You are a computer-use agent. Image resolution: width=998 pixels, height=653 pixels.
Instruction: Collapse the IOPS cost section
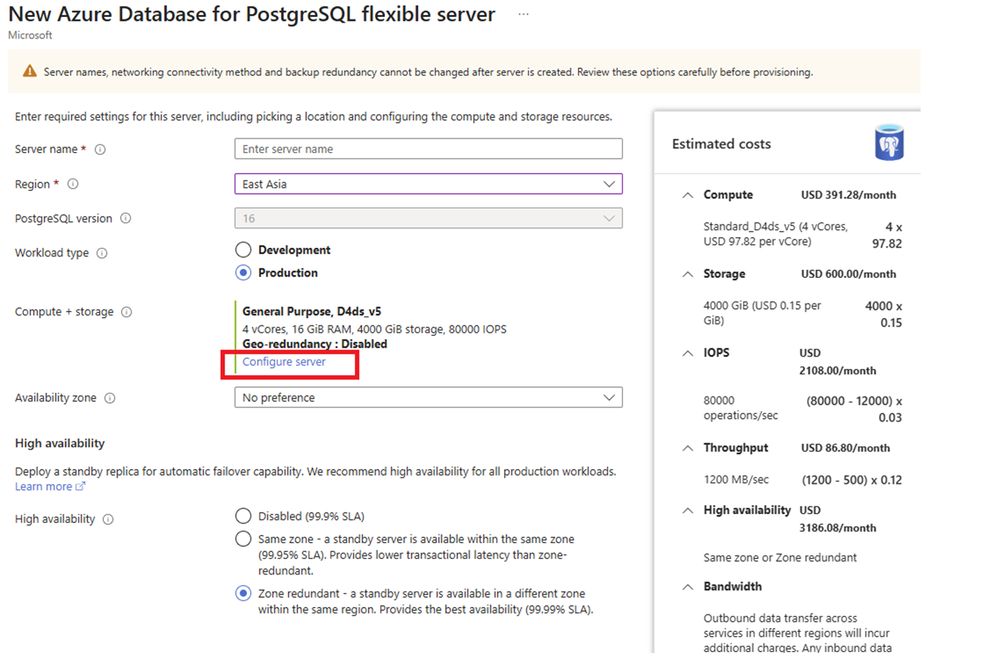(687, 353)
